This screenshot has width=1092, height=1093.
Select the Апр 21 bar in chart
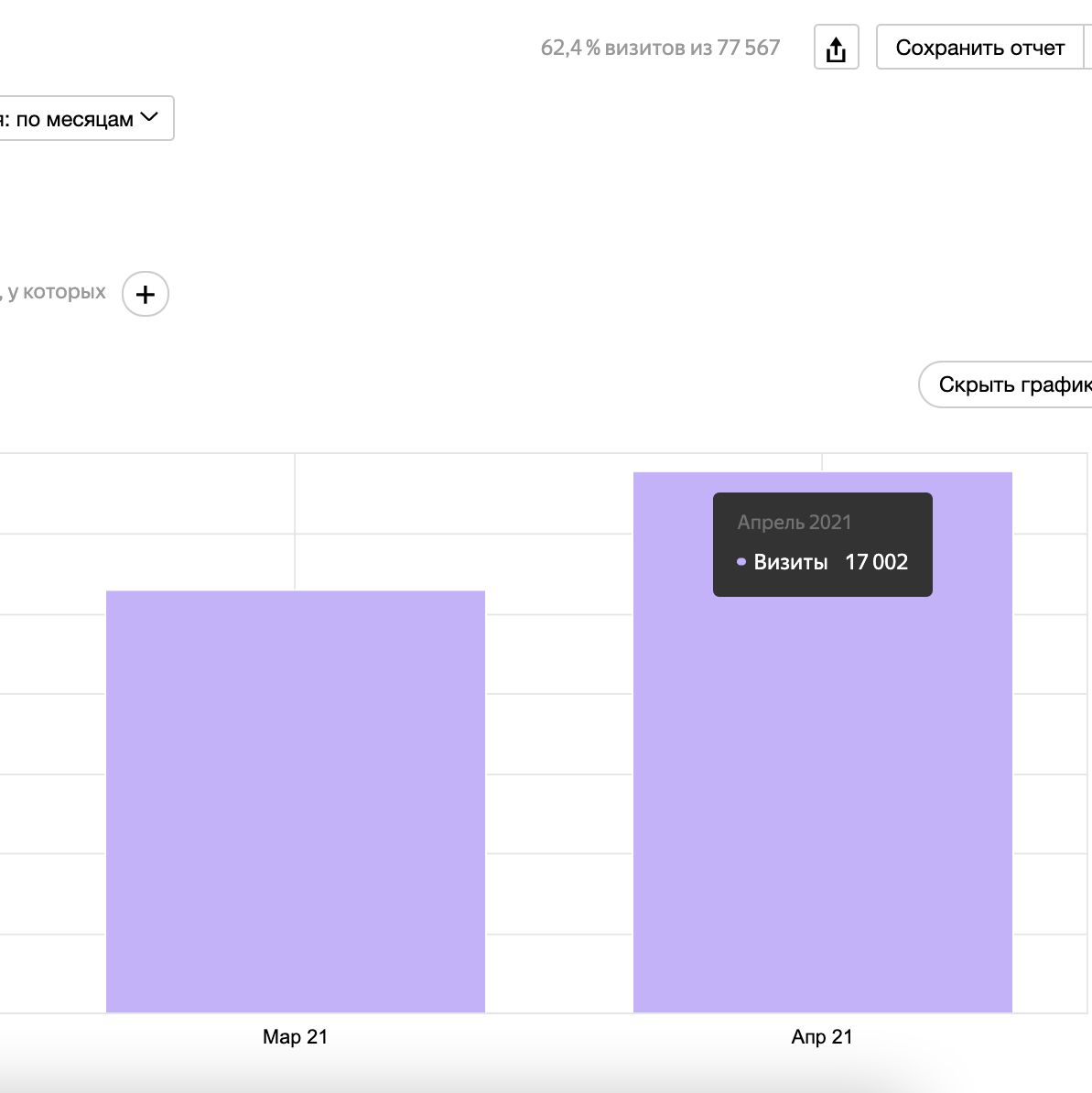(822, 742)
